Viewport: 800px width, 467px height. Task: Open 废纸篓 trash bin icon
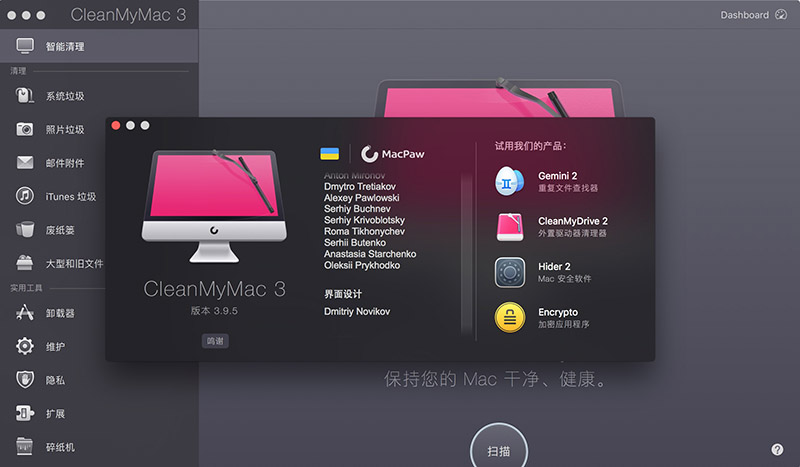click(x=24, y=230)
